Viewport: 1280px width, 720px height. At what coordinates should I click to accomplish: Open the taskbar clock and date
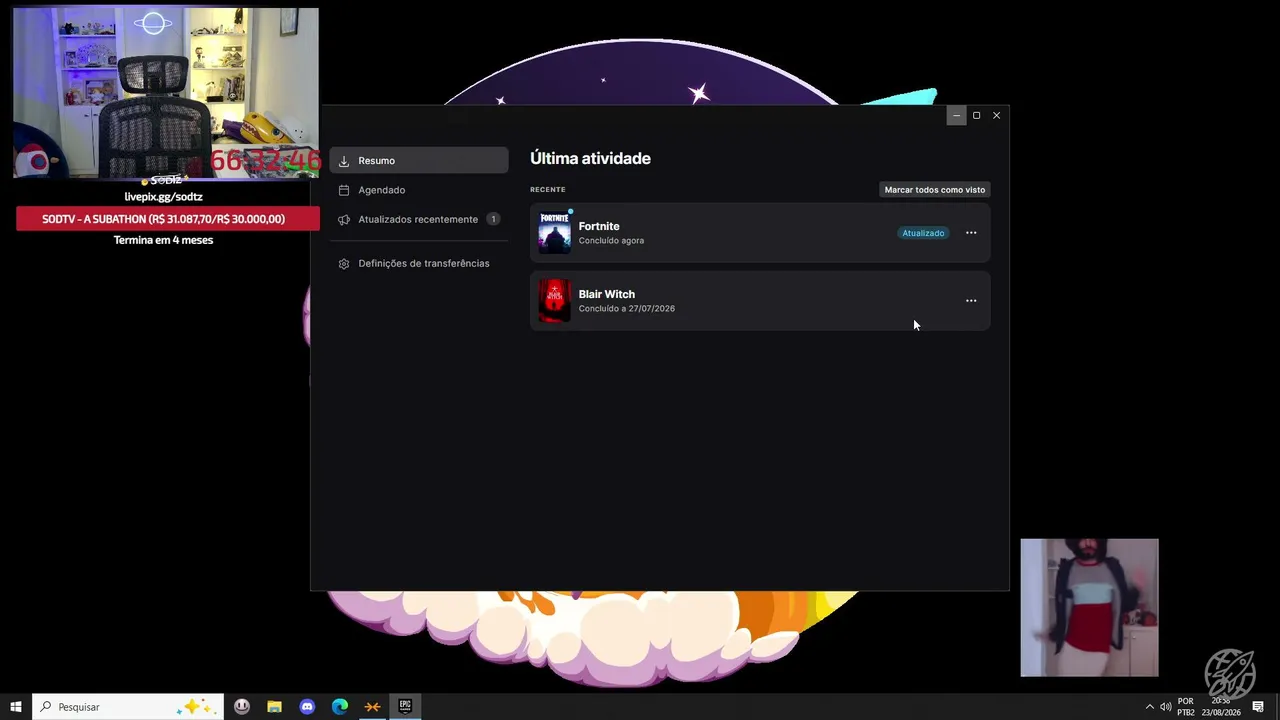[x=1221, y=707]
